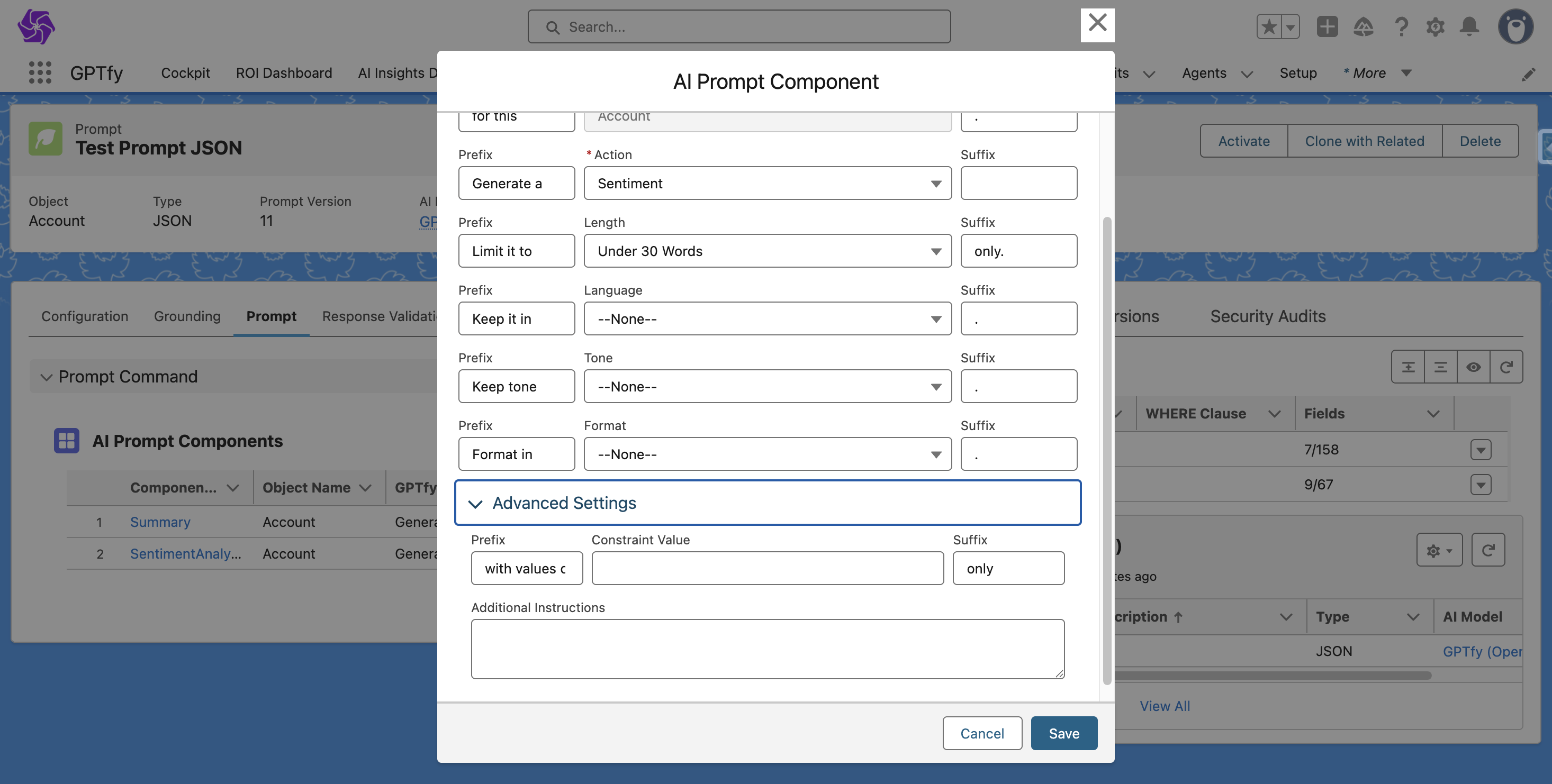Viewport: 1552px width, 784px height.
Task: Click the Save button
Action: tap(1063, 733)
